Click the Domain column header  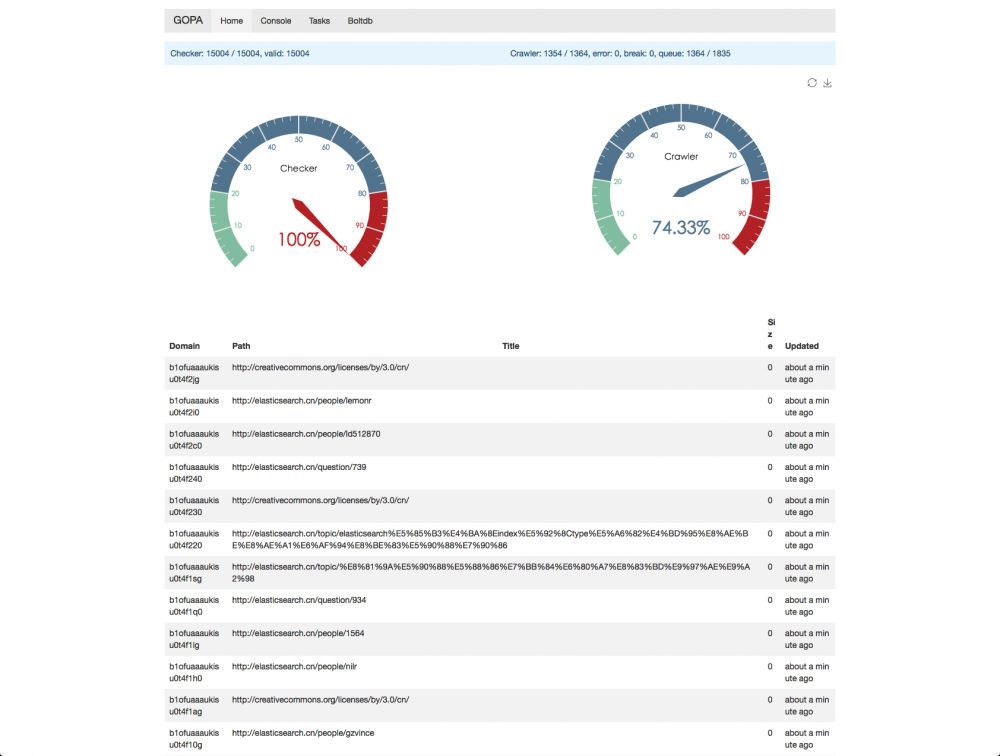pyautogui.click(x=184, y=346)
